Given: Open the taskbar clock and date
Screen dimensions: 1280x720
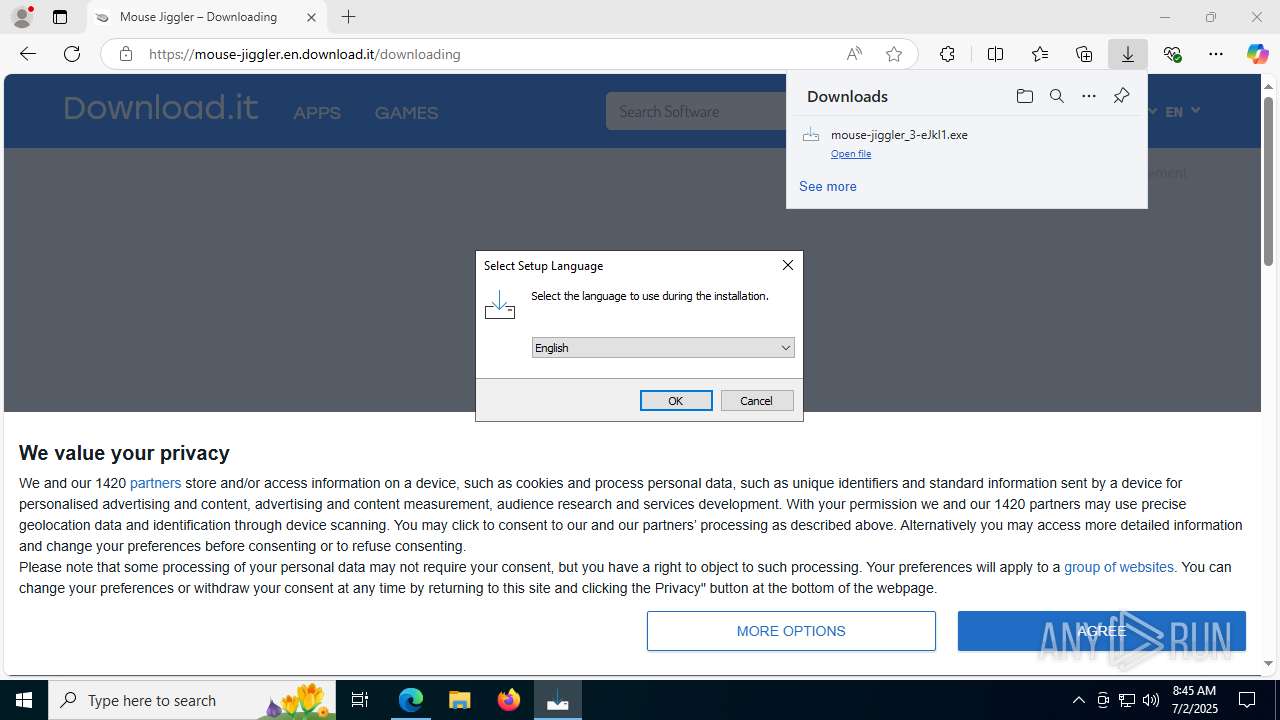Looking at the screenshot, I should click(x=1194, y=700).
